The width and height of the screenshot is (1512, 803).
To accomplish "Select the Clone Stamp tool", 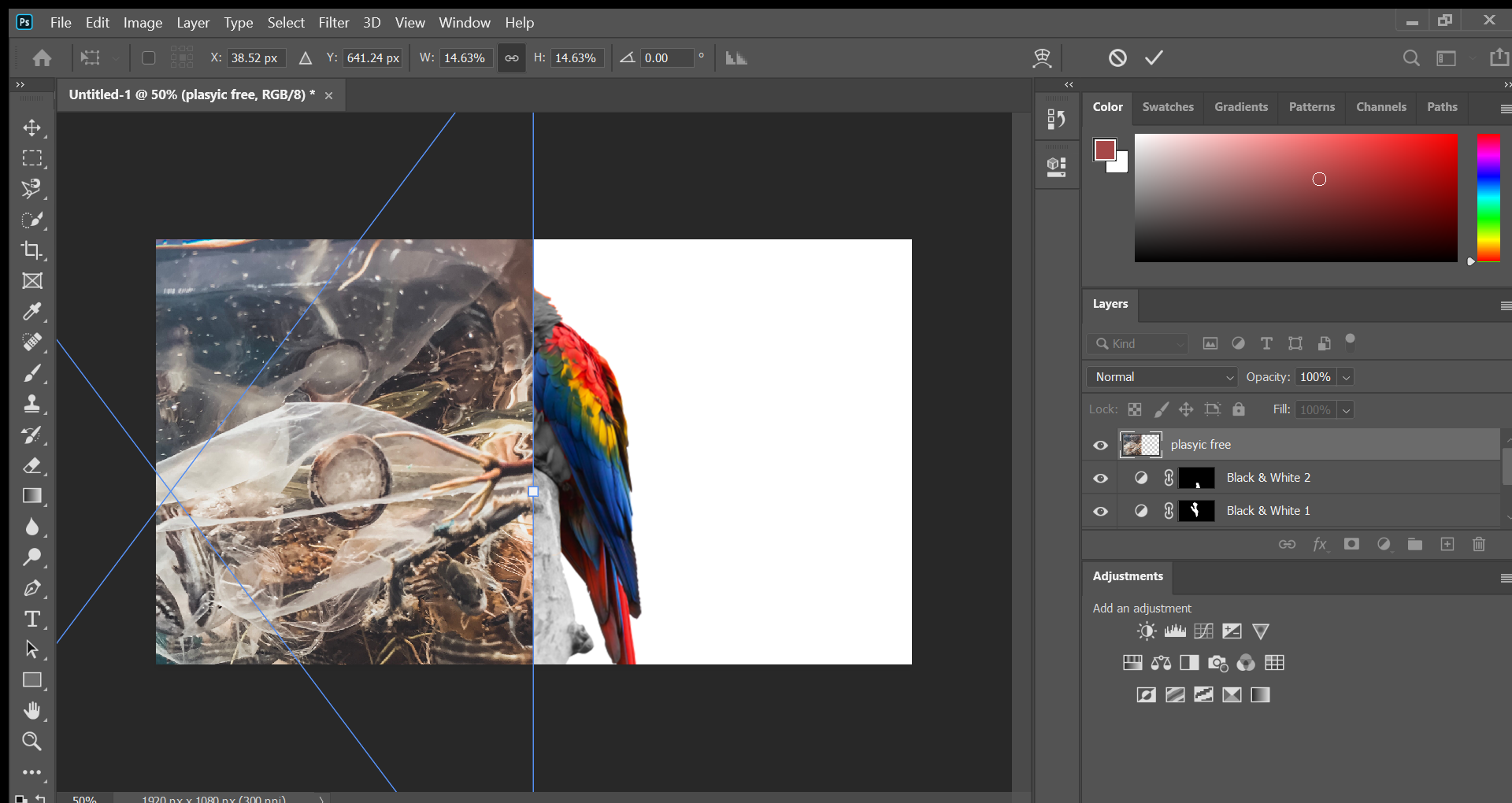I will [x=31, y=404].
